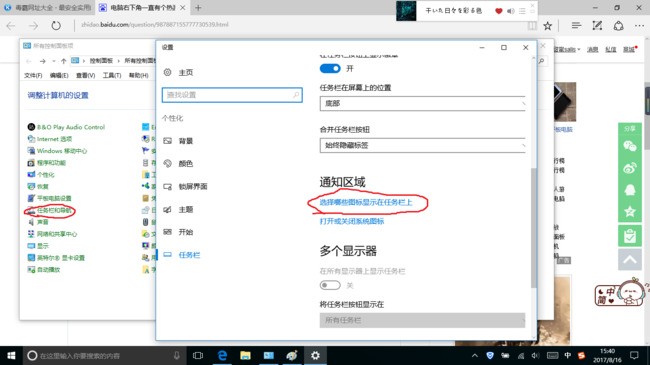Open new tab with plus button
Screen dimensions: 650x365
click(198, 7)
